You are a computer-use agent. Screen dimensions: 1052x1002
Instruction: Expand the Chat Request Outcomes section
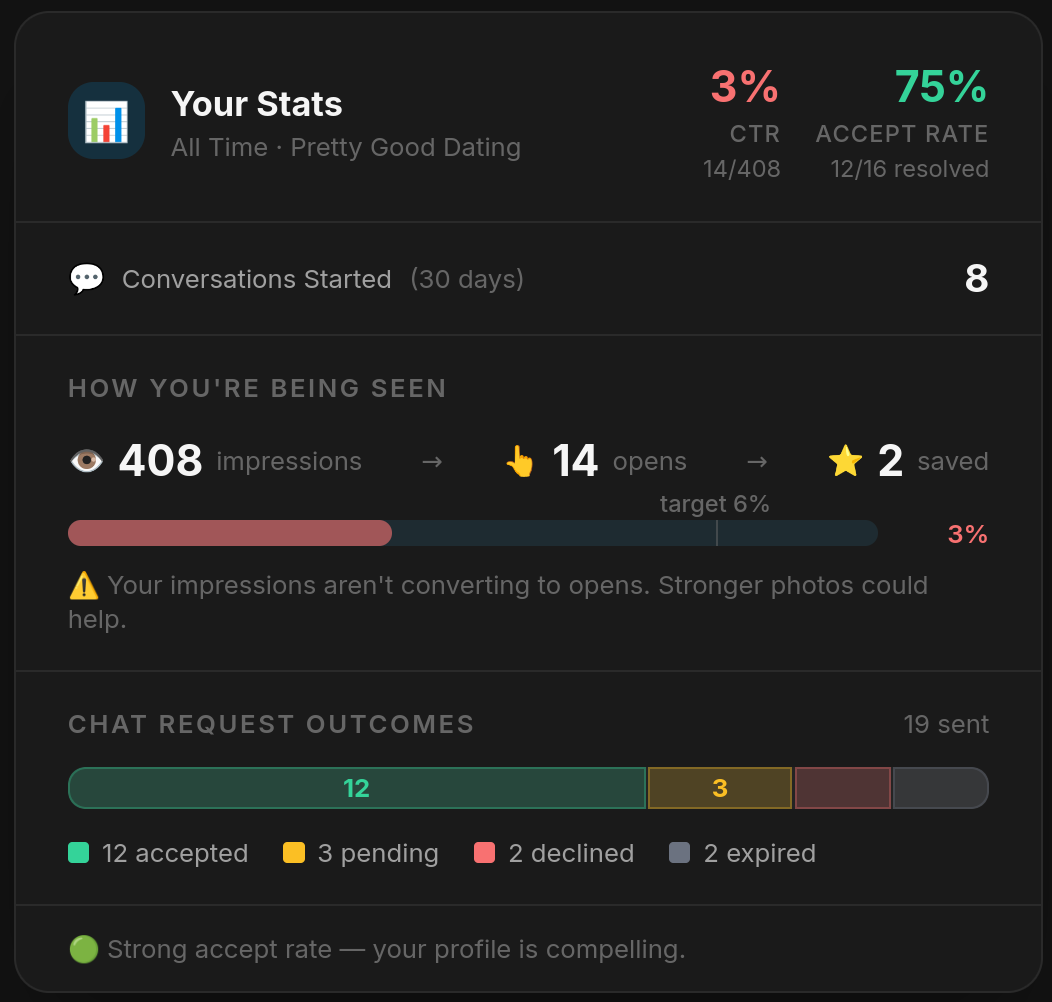[x=271, y=724]
